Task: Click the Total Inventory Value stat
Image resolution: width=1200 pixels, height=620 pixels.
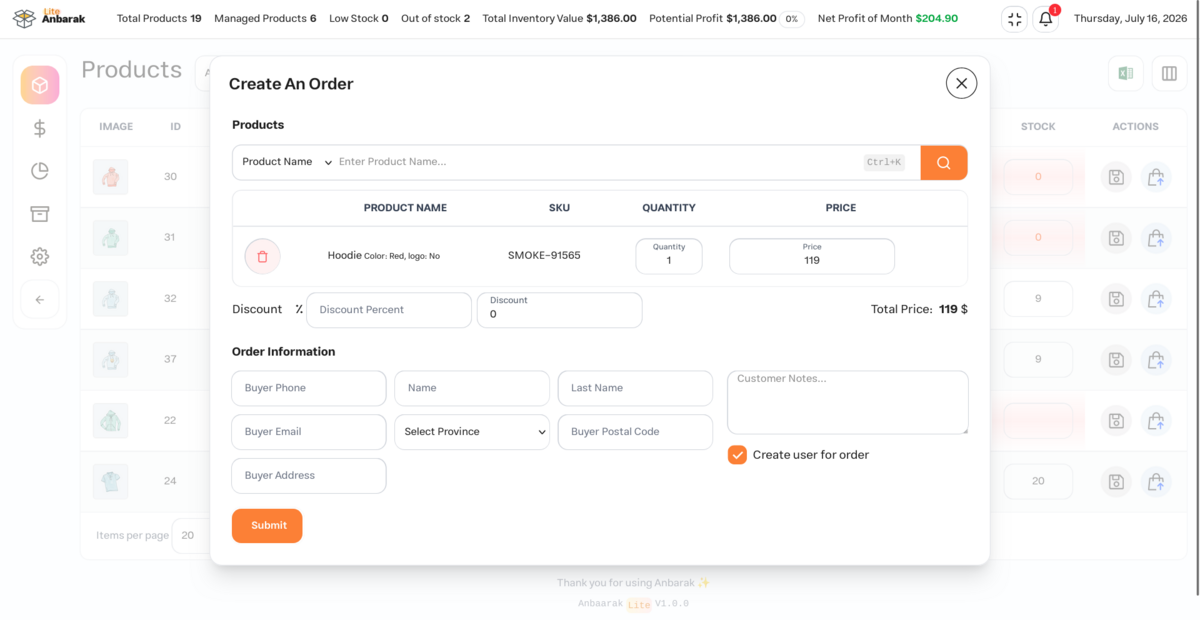Action: pos(559,19)
